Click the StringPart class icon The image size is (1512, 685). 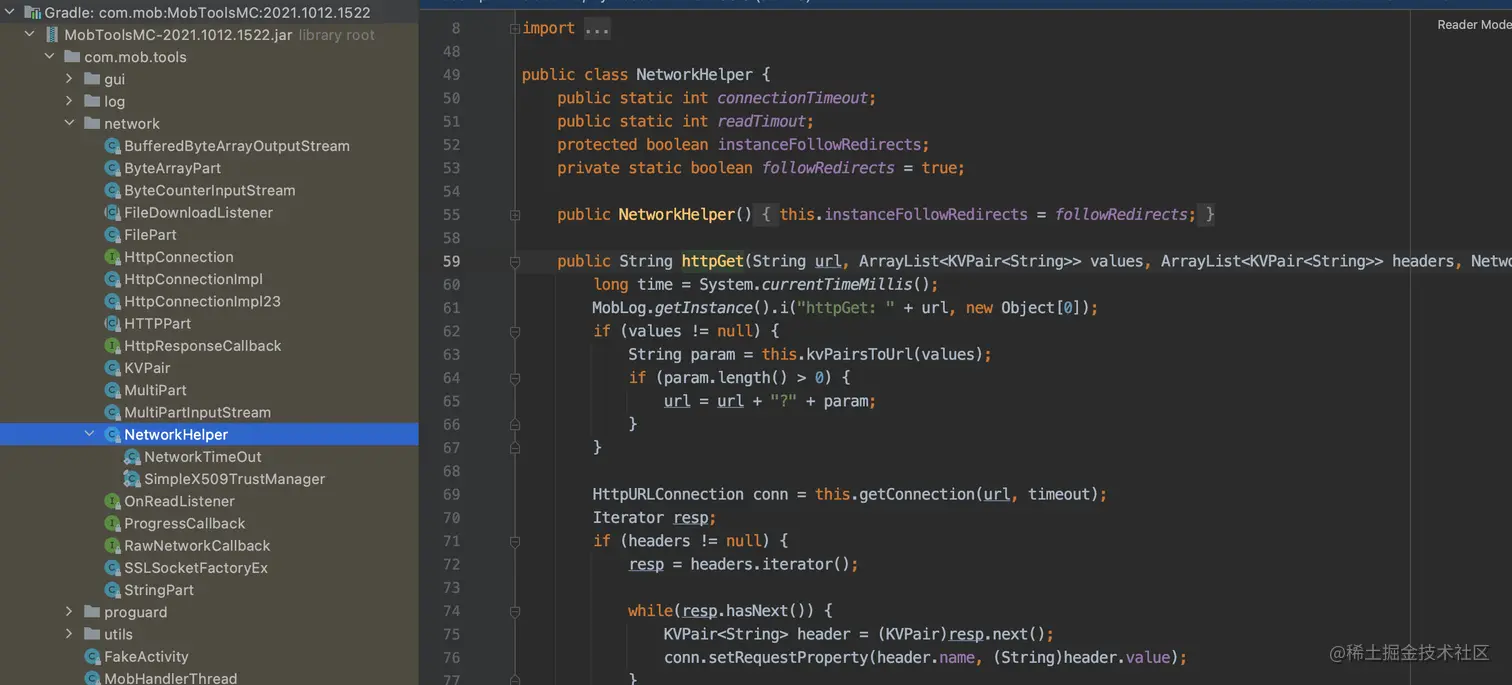click(x=113, y=590)
